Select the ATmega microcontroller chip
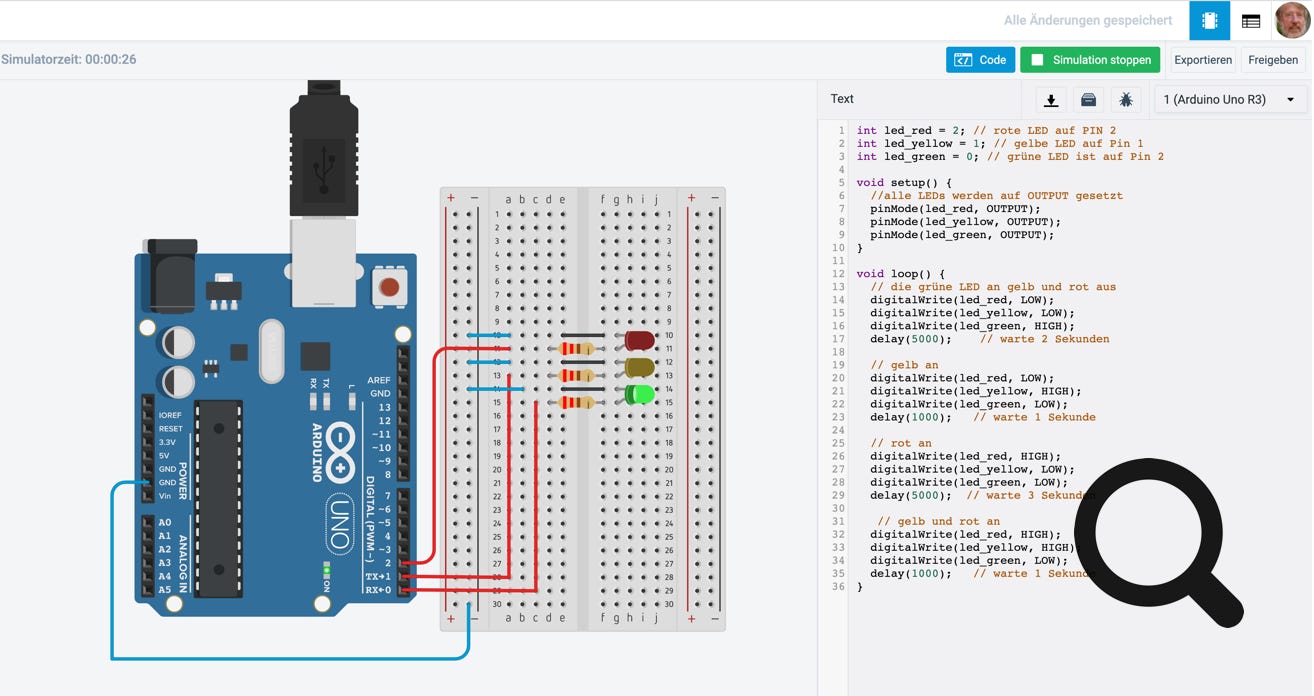Image resolution: width=1314 pixels, height=696 pixels. click(218, 498)
